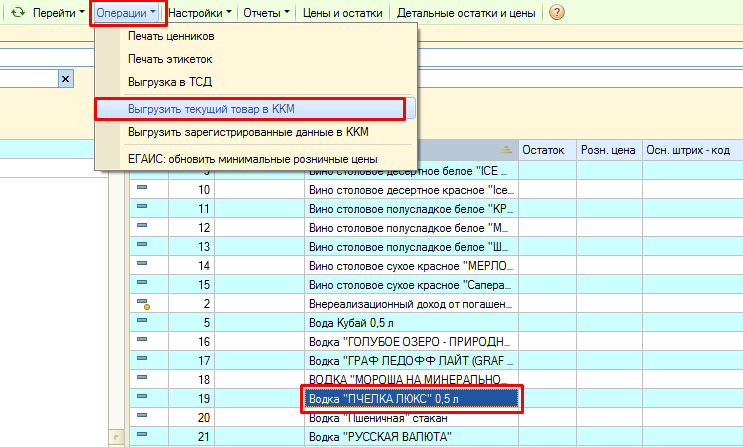Click the row icon for item number 18
The height and width of the screenshot is (447, 743).
click(142, 377)
